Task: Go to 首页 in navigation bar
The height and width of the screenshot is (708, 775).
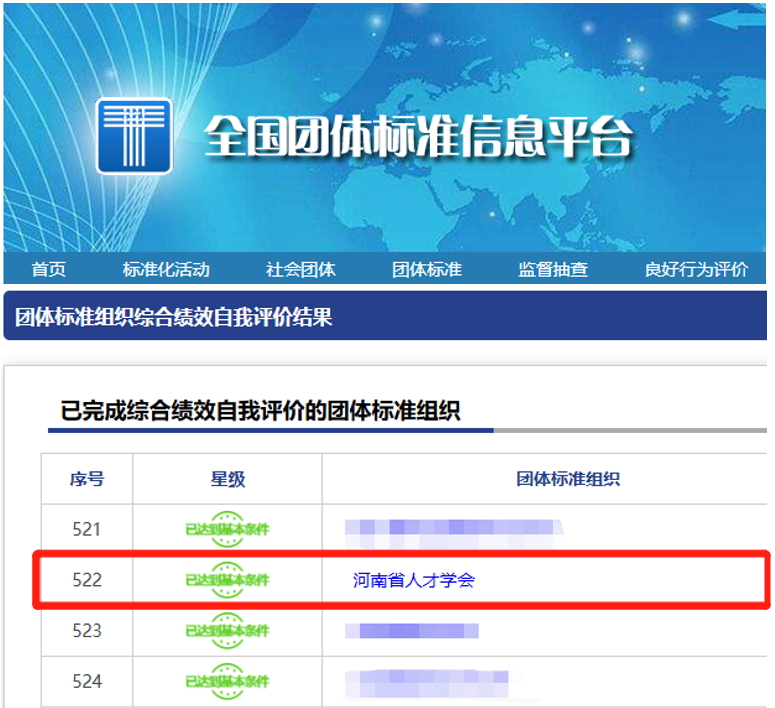Action: click(48, 269)
